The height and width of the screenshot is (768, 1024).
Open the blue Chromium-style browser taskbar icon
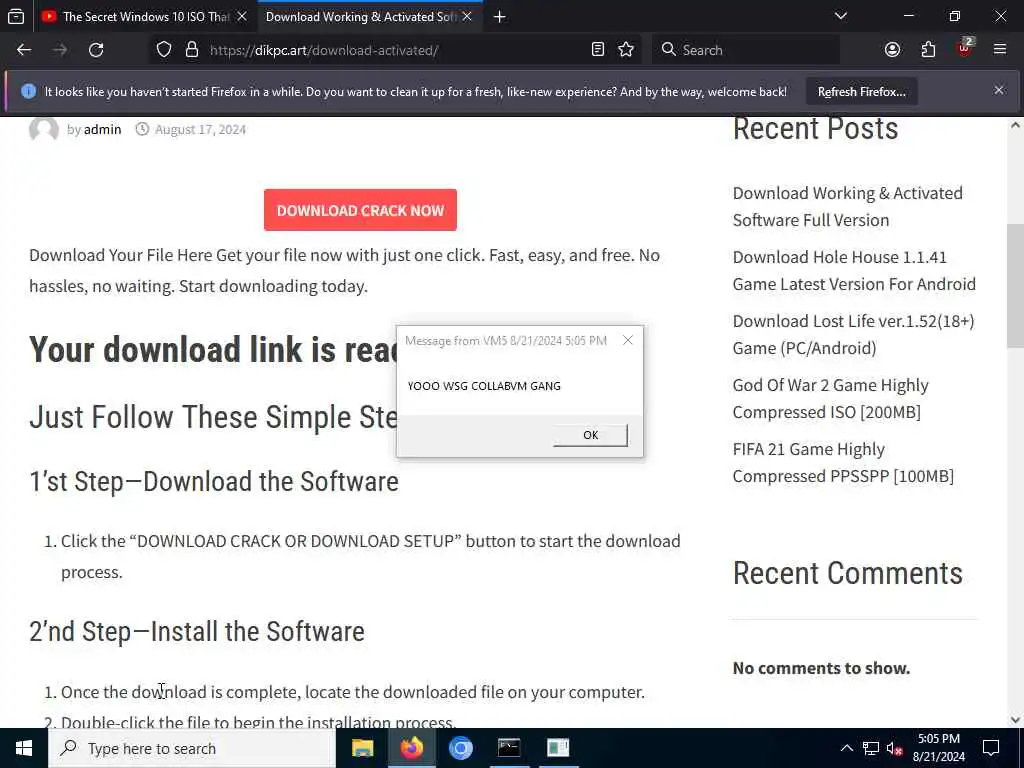[460, 748]
